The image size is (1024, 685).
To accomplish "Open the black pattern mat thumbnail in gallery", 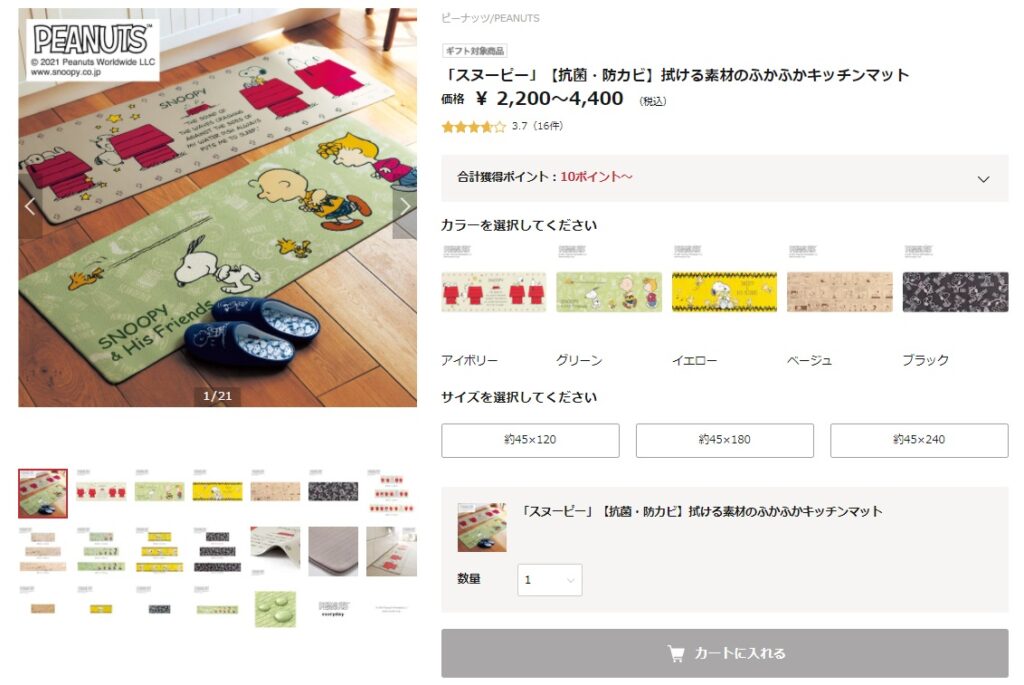I will pyautogui.click(x=333, y=491).
